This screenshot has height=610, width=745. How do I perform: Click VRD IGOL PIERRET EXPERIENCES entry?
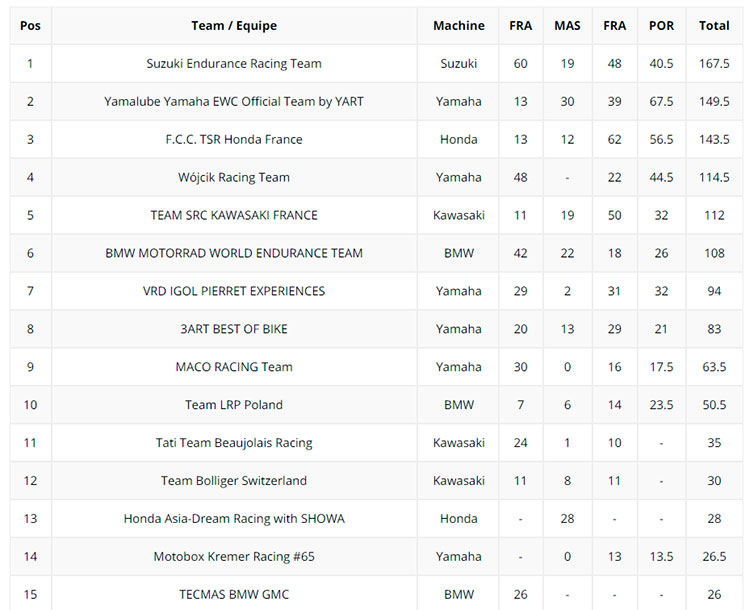coord(234,291)
